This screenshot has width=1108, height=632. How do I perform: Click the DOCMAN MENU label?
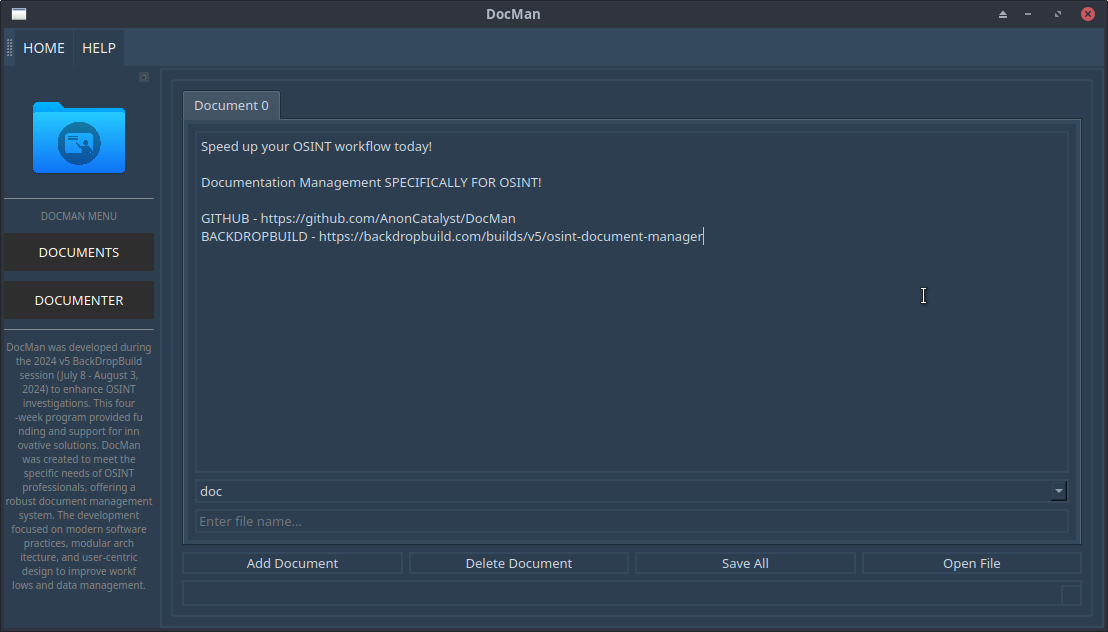point(79,216)
